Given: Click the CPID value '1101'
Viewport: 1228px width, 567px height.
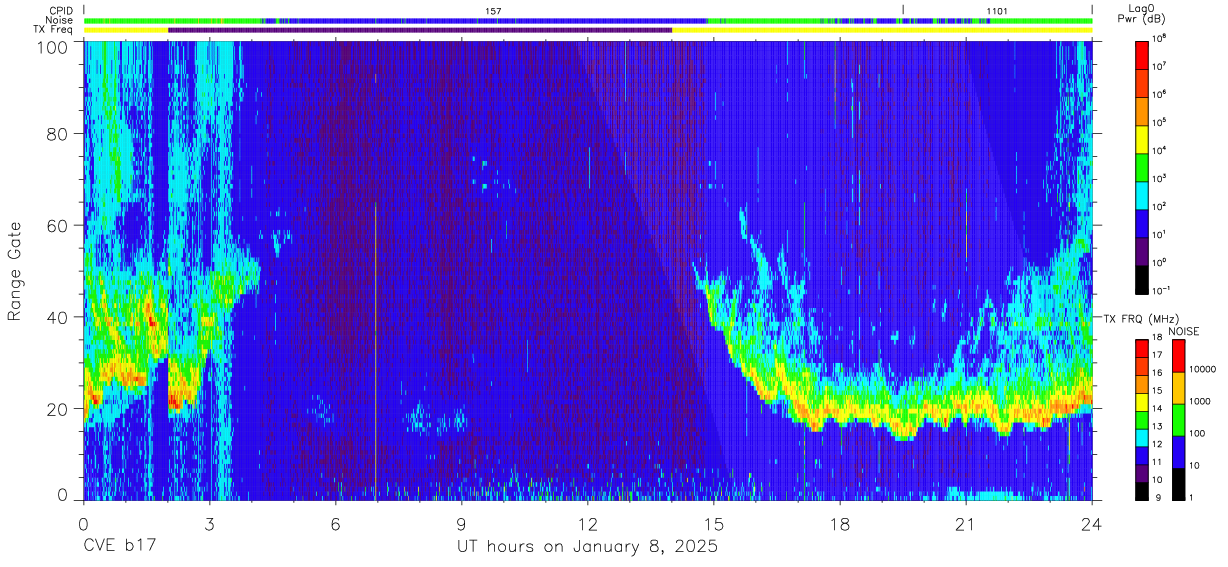Looking at the screenshot, I should tap(997, 10).
